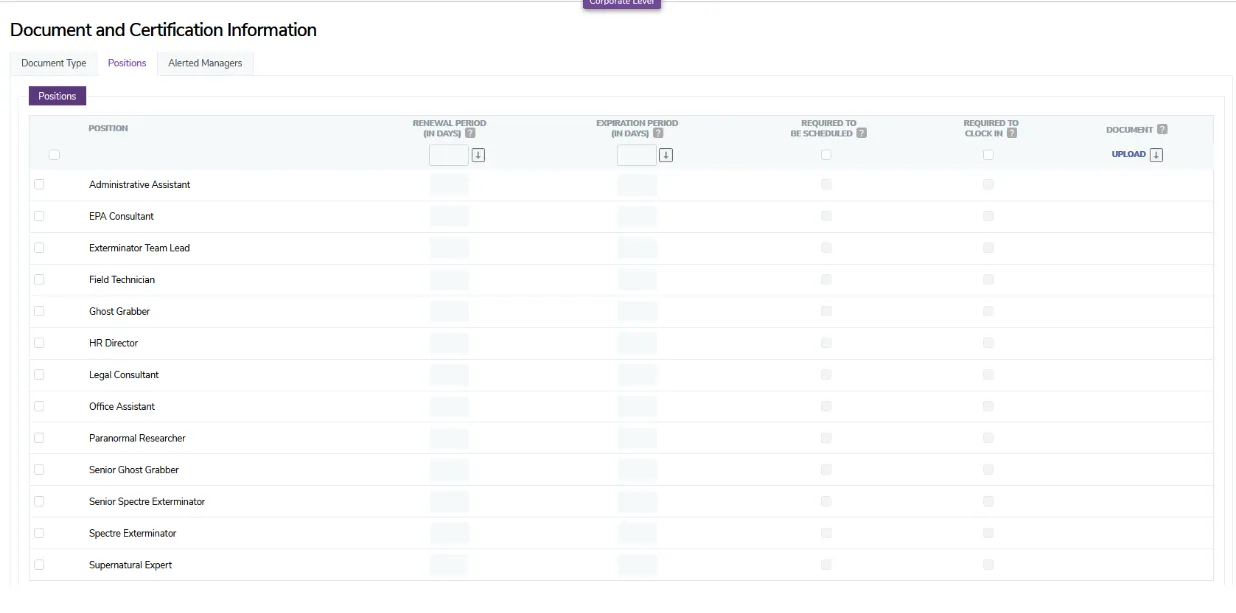
Task: Toggle Legal Consultant required to be scheduled
Action: coord(826,375)
